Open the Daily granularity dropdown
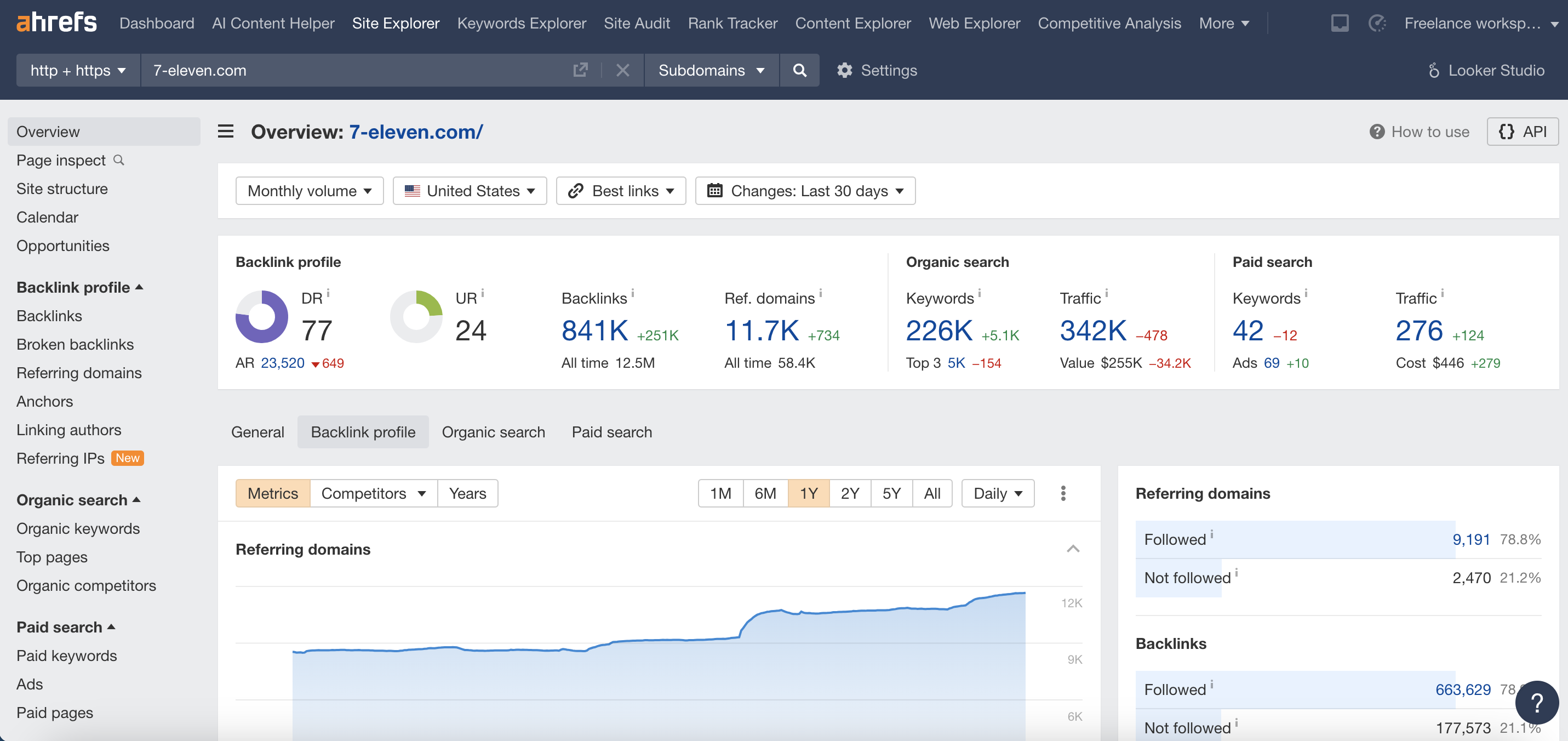Screen dimensions: 1568x741 (x=997, y=493)
